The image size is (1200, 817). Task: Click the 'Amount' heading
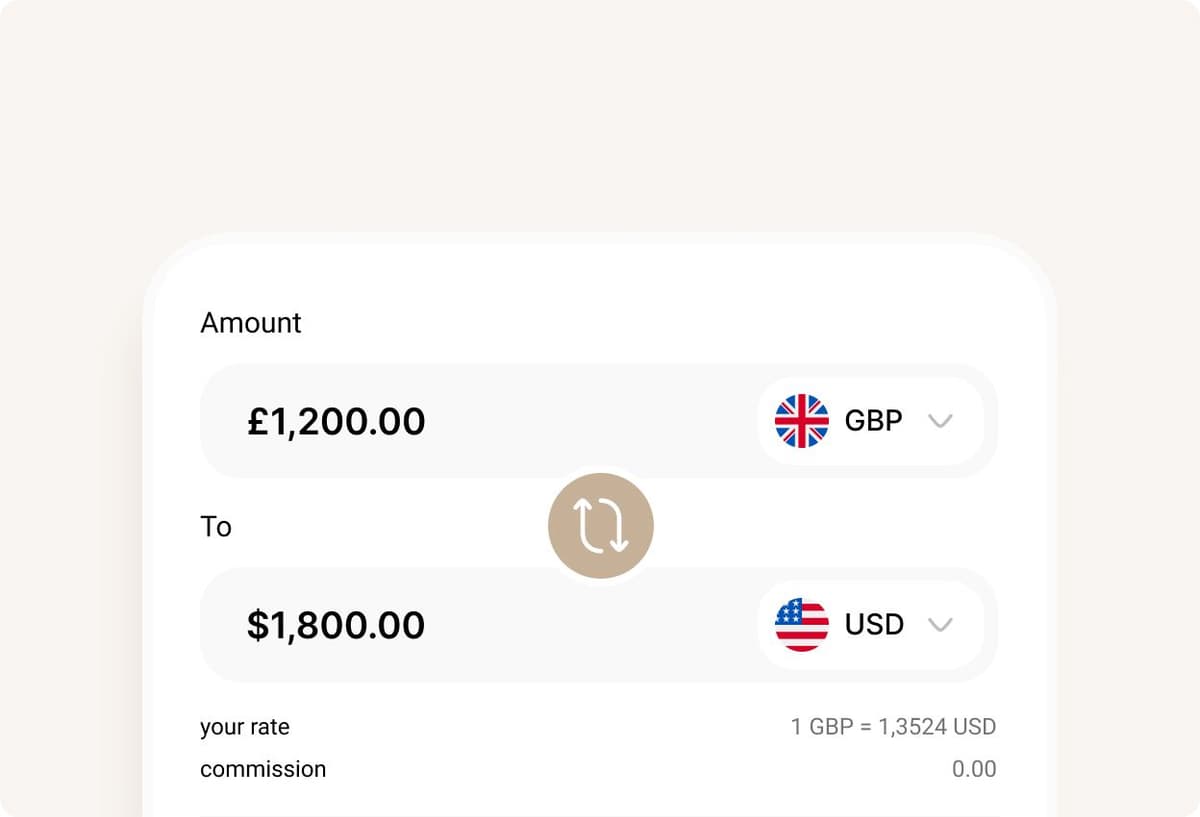251,322
